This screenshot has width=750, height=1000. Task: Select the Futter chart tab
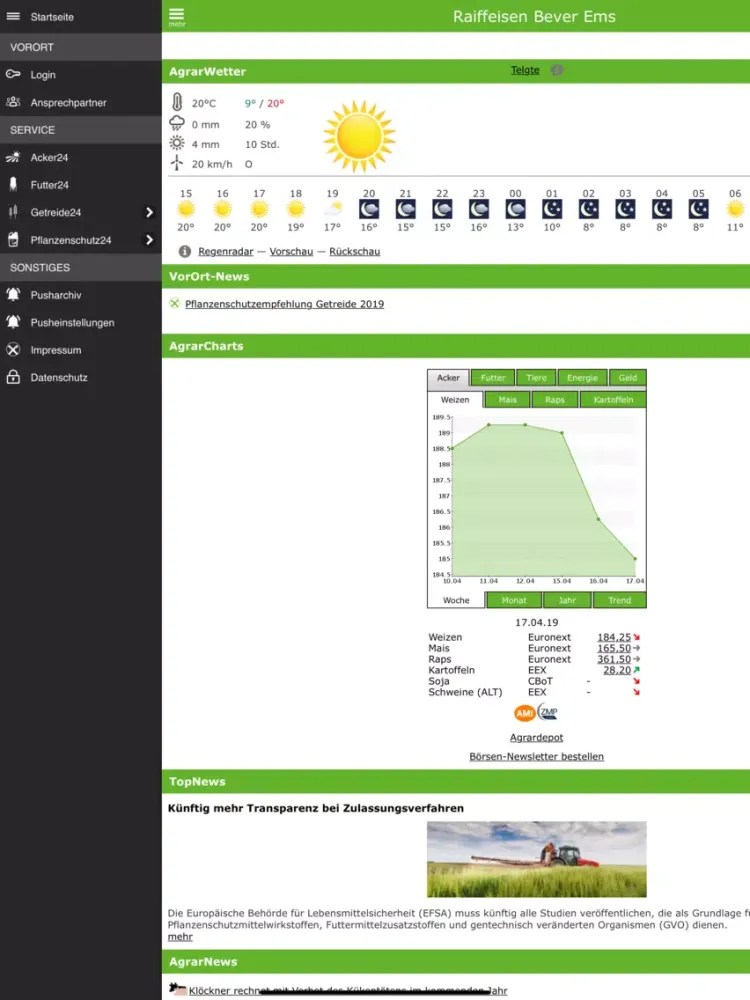coord(492,378)
